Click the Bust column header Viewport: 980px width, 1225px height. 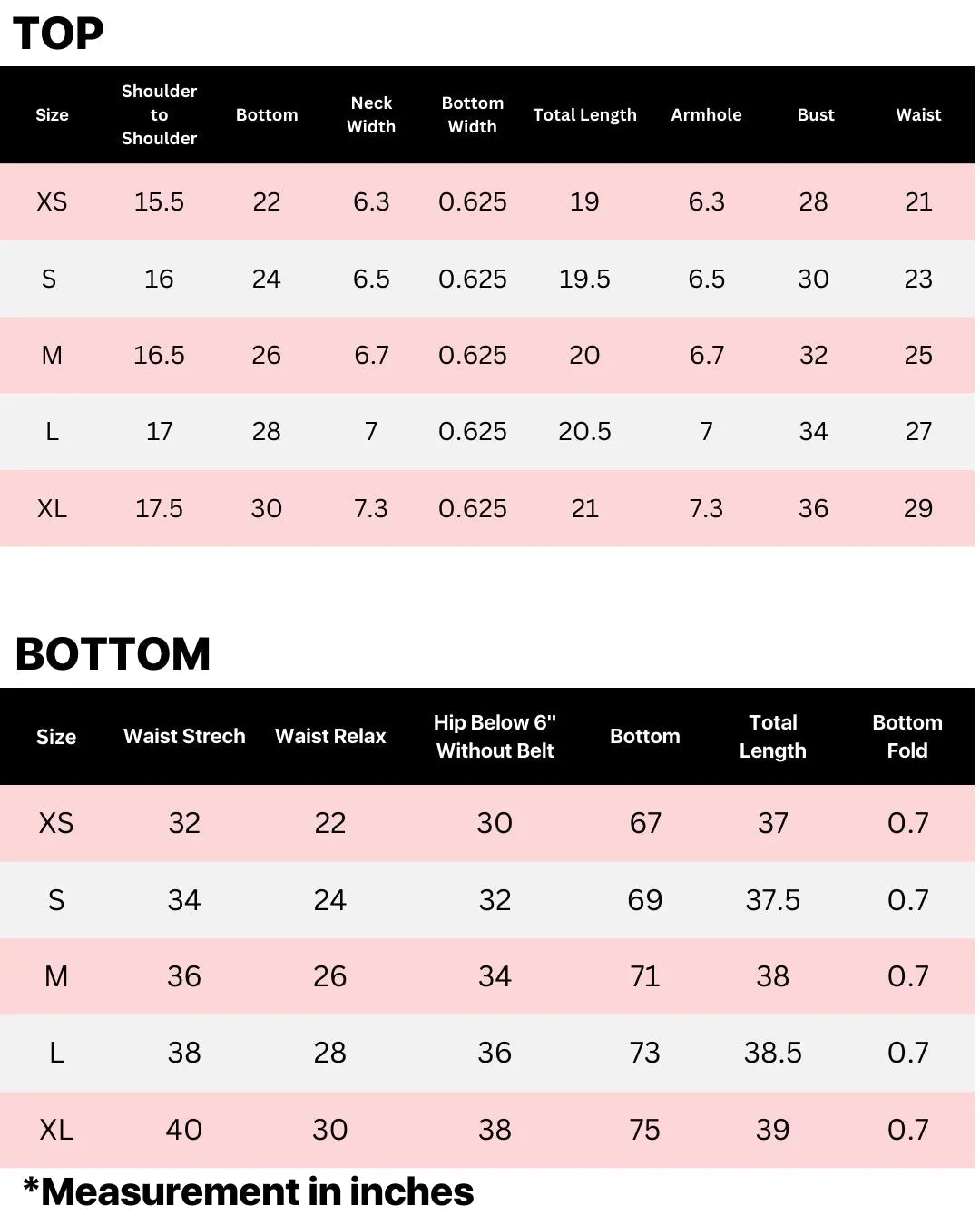[815, 114]
